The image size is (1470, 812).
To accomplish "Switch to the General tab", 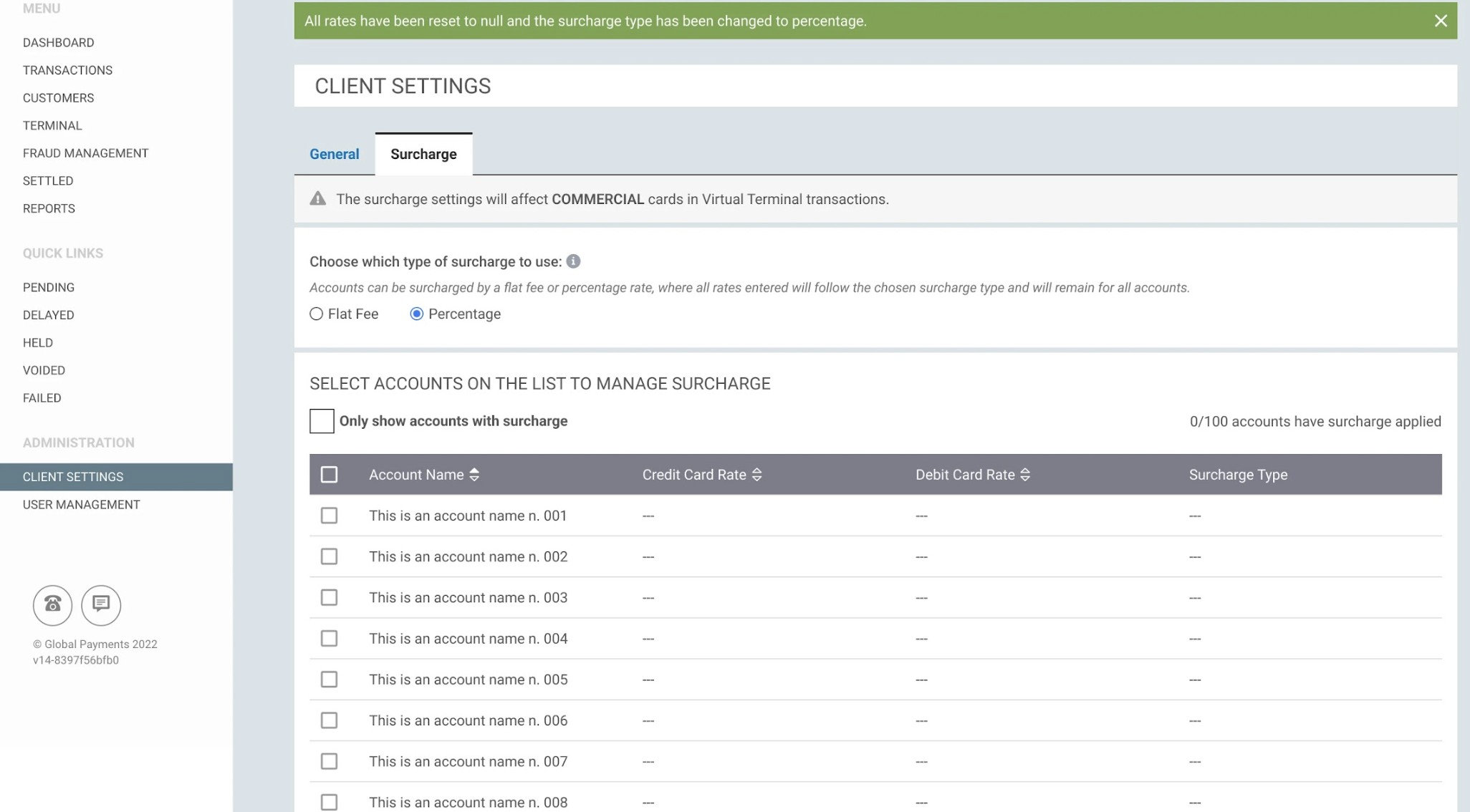I will [x=334, y=154].
